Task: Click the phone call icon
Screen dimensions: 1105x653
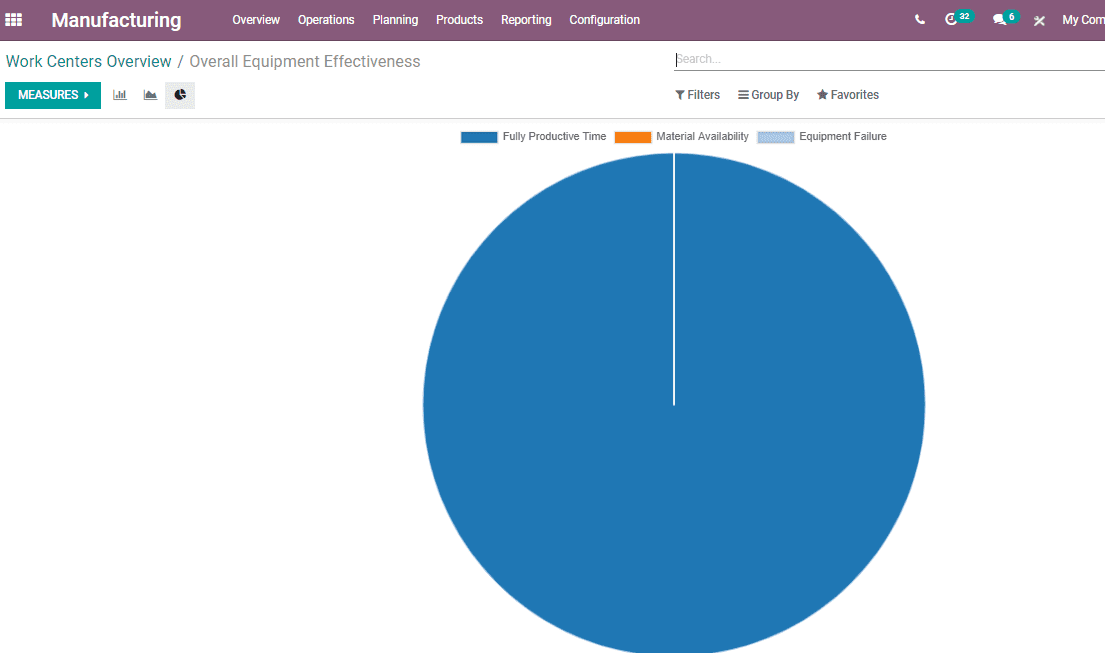Action: pyautogui.click(x=920, y=20)
